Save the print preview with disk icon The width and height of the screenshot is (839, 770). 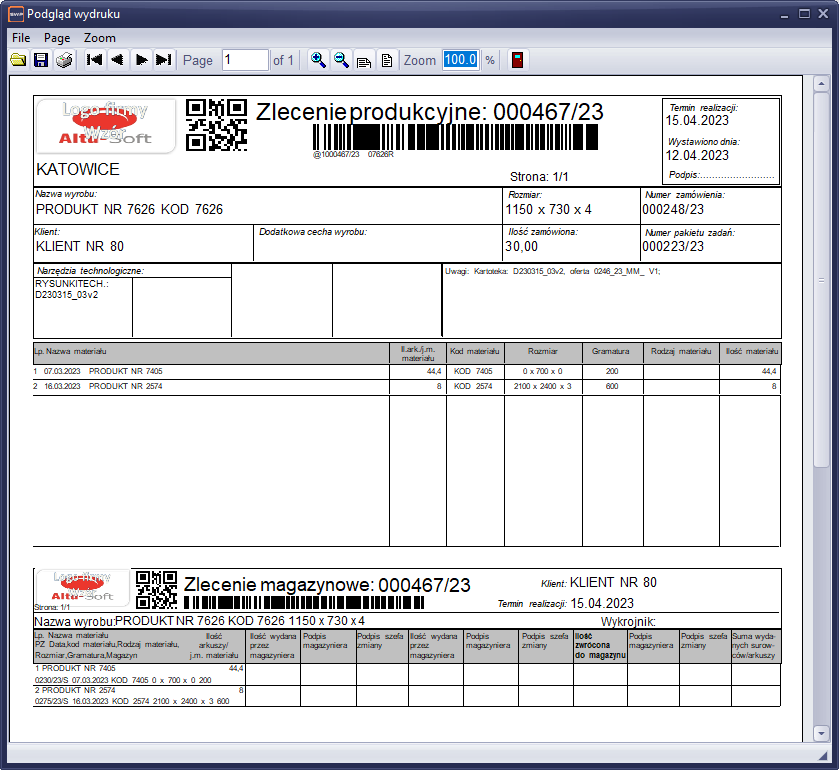pos(41,60)
